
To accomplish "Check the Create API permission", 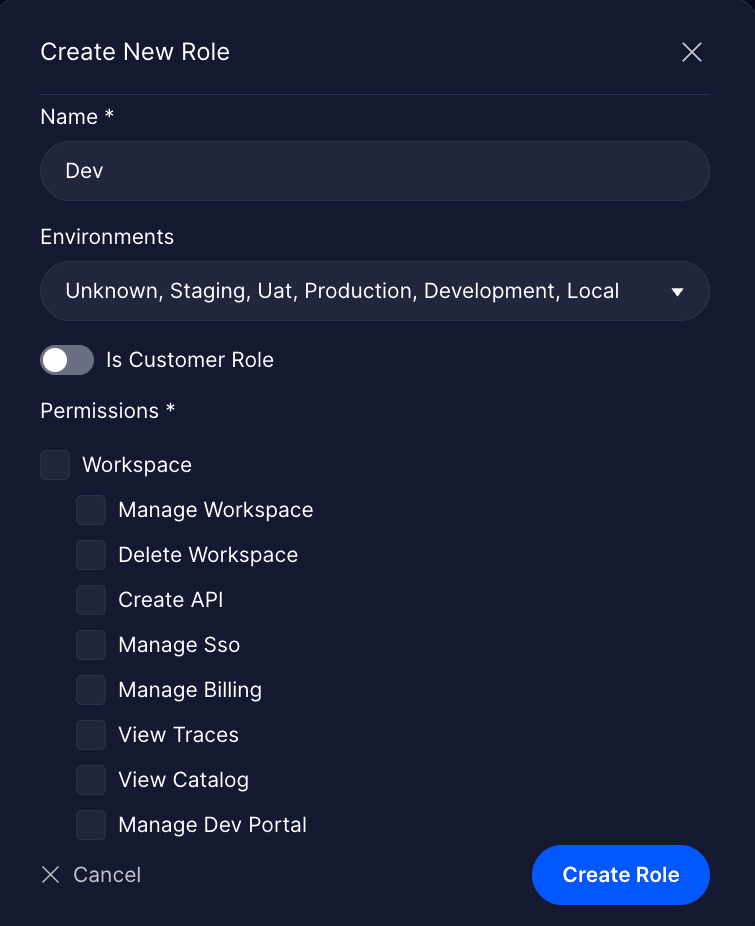I will (91, 600).
